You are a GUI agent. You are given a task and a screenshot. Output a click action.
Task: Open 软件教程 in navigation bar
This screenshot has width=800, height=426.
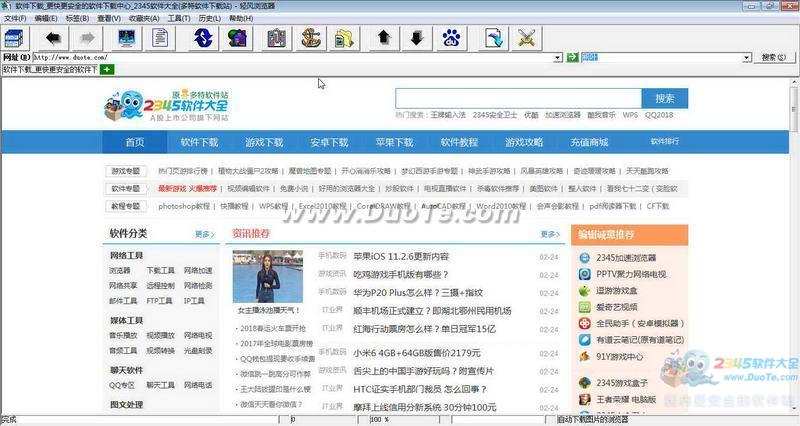pyautogui.click(x=459, y=142)
